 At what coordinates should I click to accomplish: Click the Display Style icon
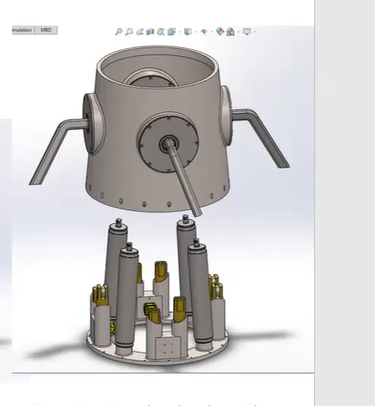[x=188, y=32]
